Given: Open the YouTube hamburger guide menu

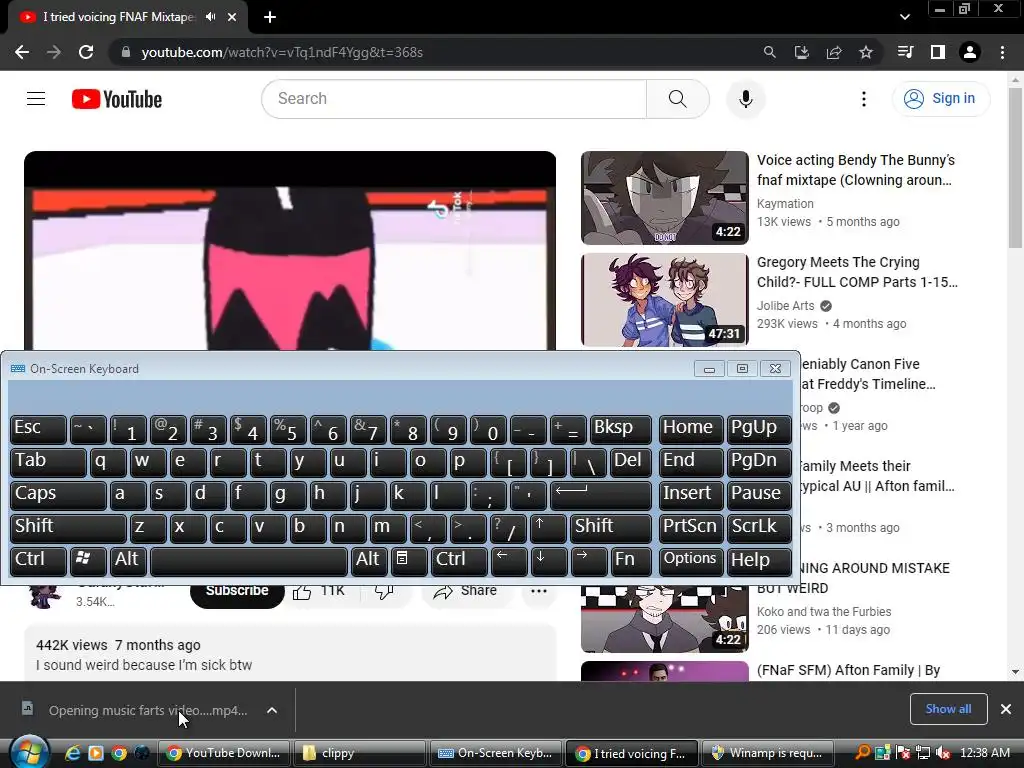Looking at the screenshot, I should tap(36, 99).
